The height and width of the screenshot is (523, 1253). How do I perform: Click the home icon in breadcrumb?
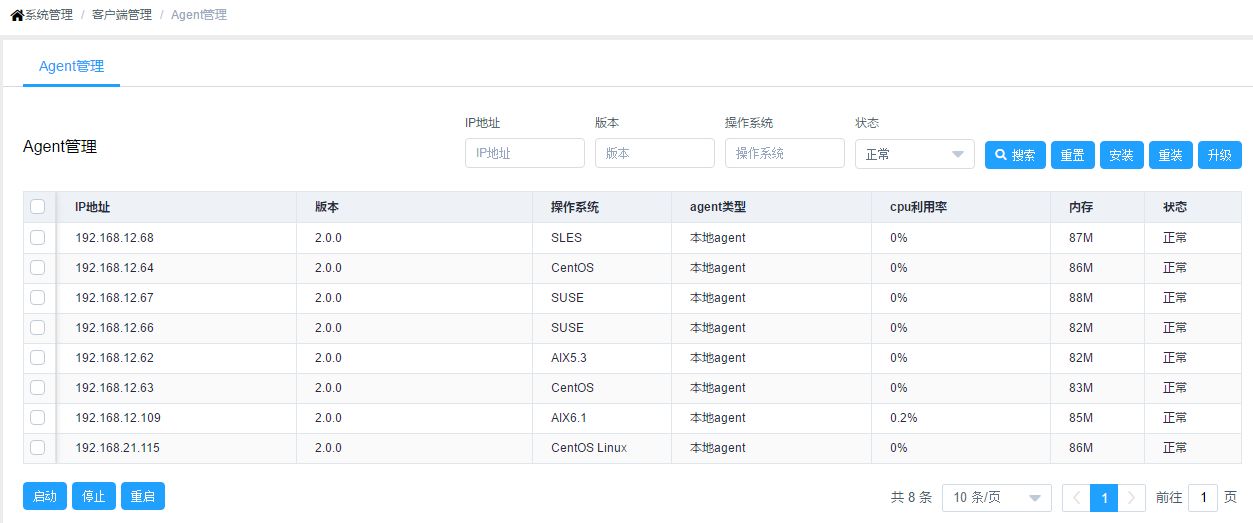(17, 15)
